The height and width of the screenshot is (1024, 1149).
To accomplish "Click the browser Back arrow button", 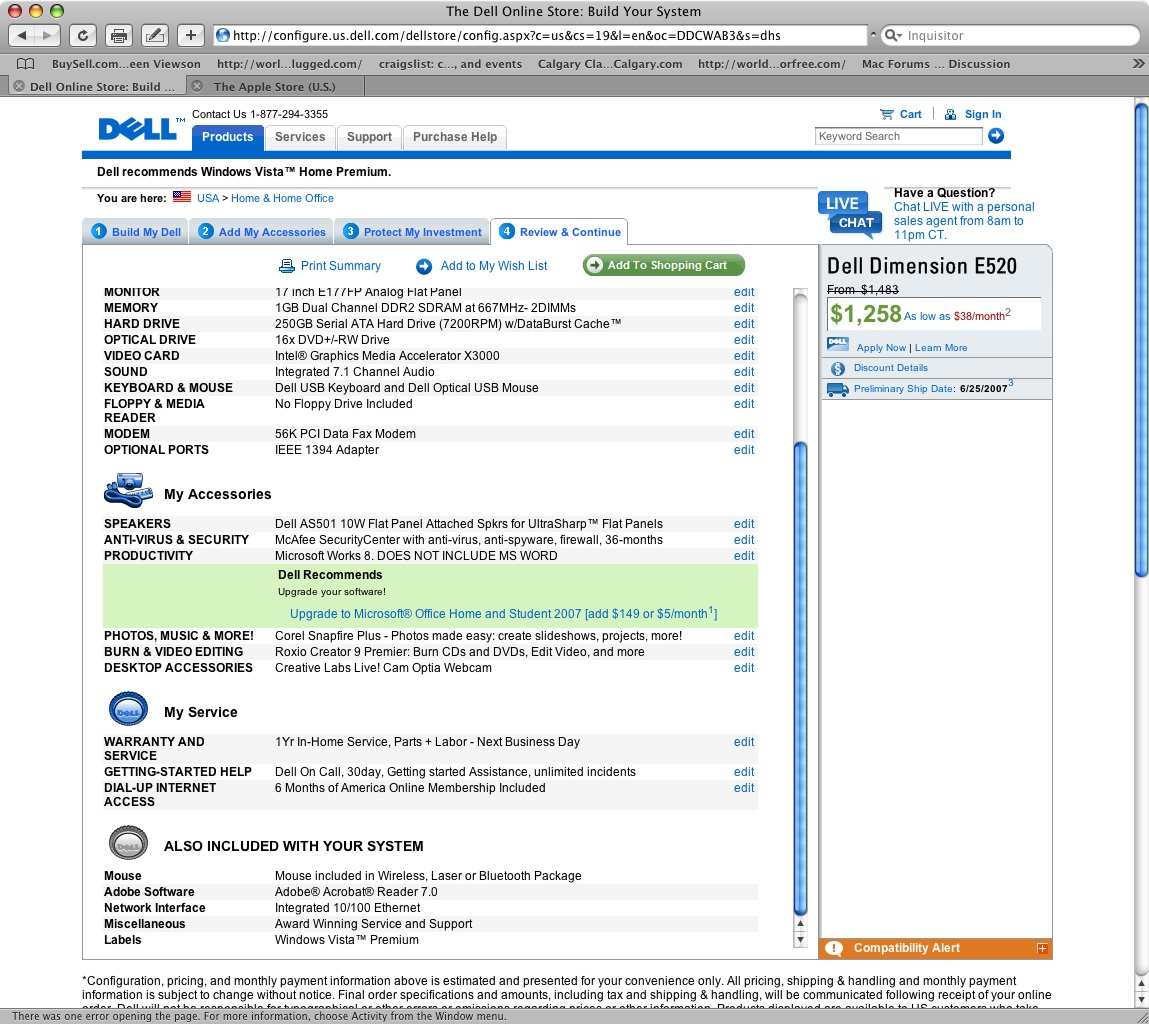I will [21, 34].
